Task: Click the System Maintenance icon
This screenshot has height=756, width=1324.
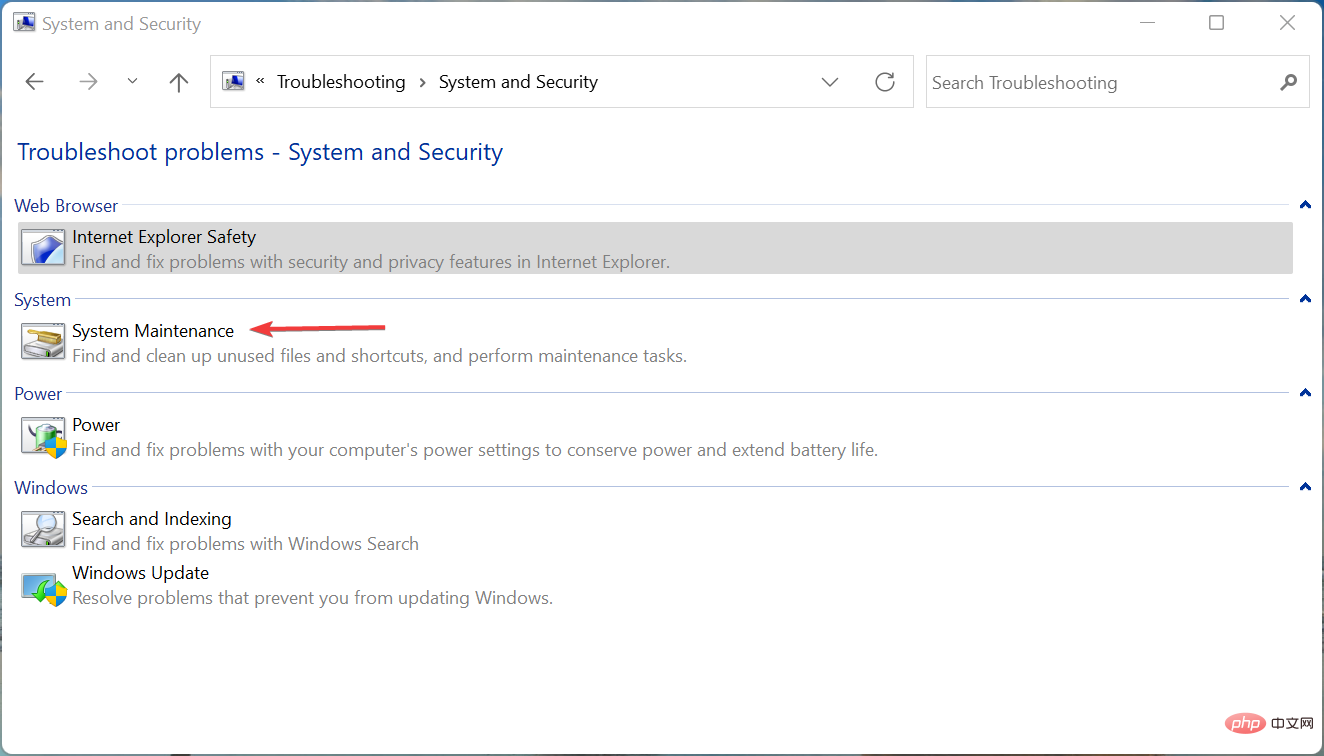Action: (43, 342)
